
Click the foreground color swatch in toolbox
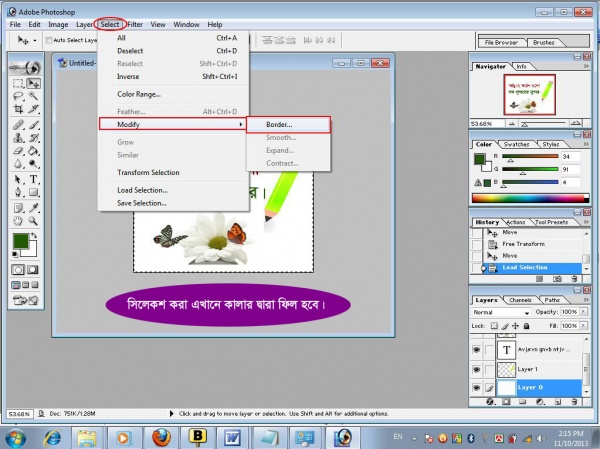20,241
